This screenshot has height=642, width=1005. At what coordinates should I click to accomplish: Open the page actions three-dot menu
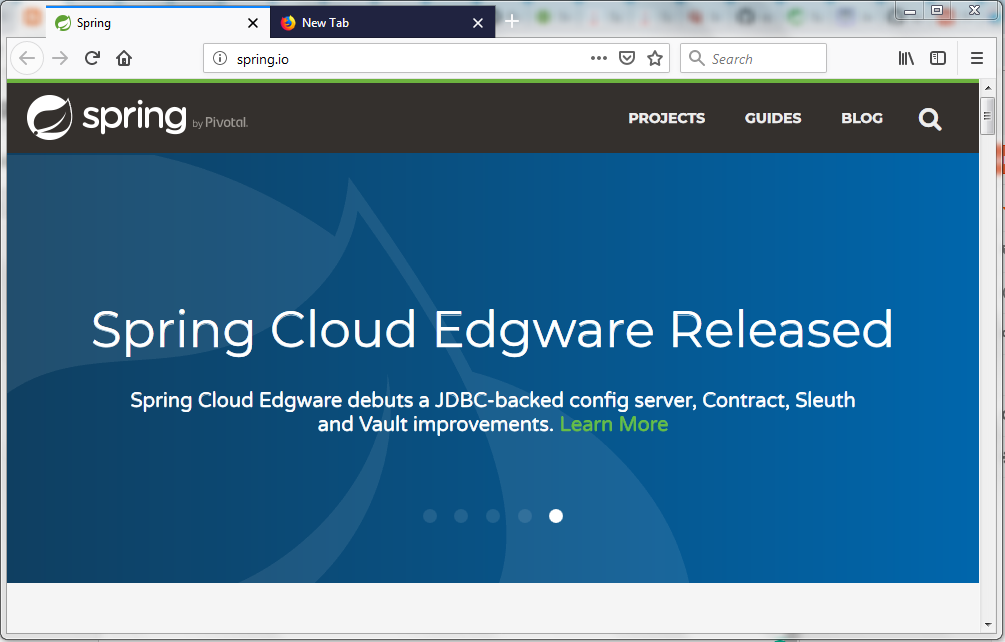[x=599, y=58]
